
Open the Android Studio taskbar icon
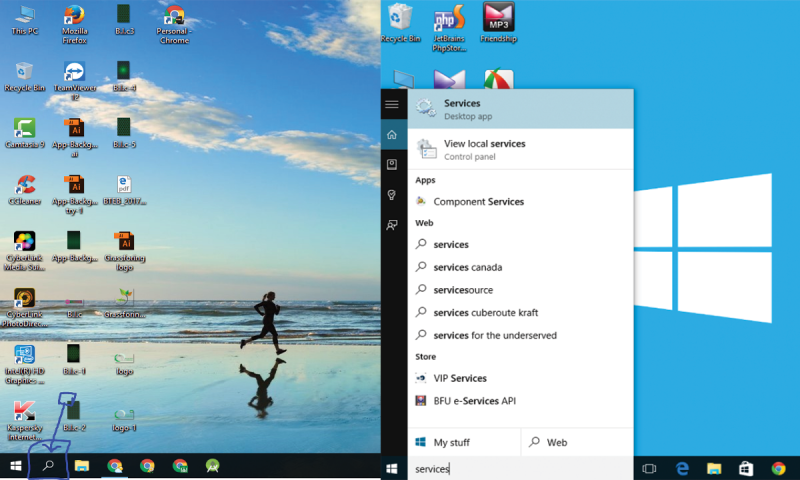pyautogui.click(x=213, y=466)
